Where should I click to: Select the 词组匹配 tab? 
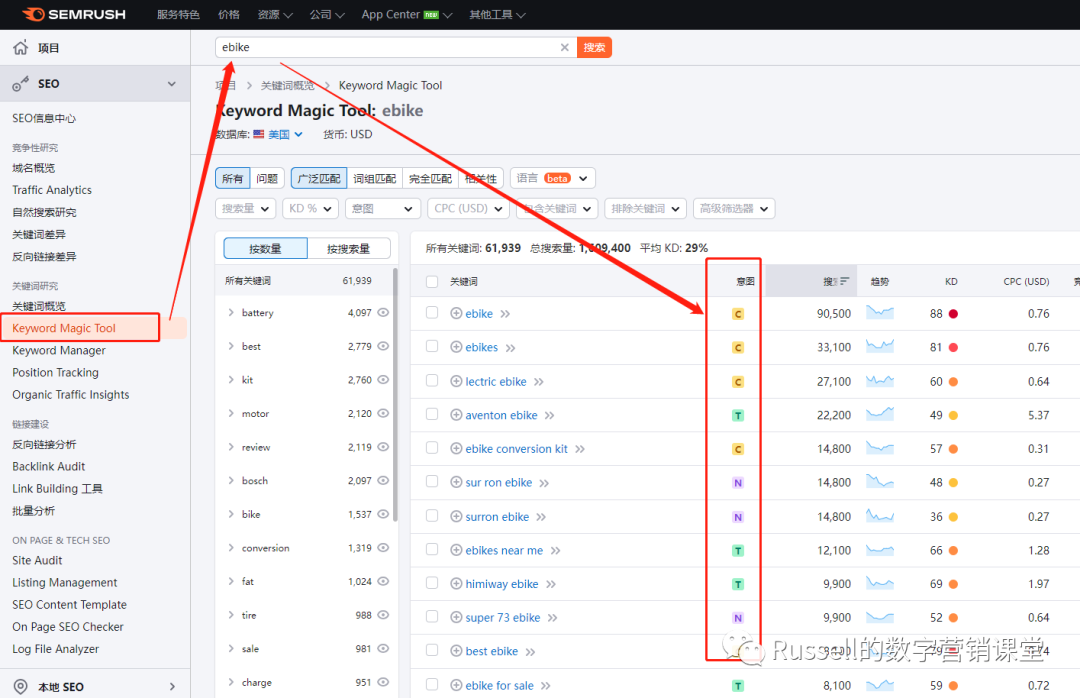pos(375,178)
